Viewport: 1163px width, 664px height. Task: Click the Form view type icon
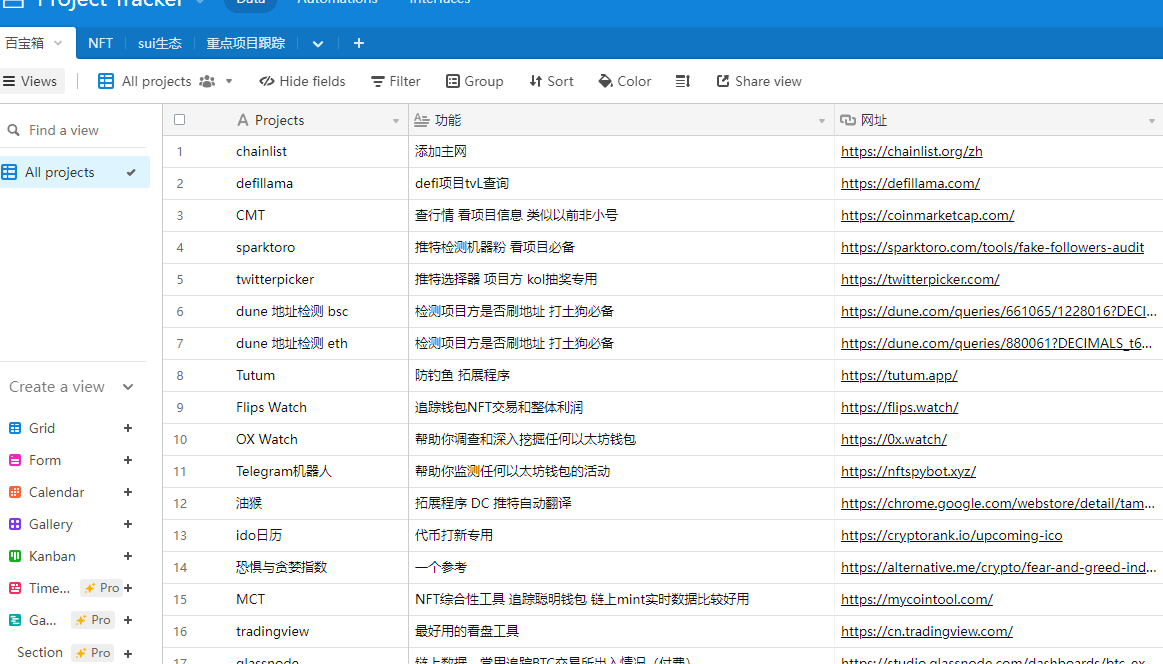(x=15, y=460)
